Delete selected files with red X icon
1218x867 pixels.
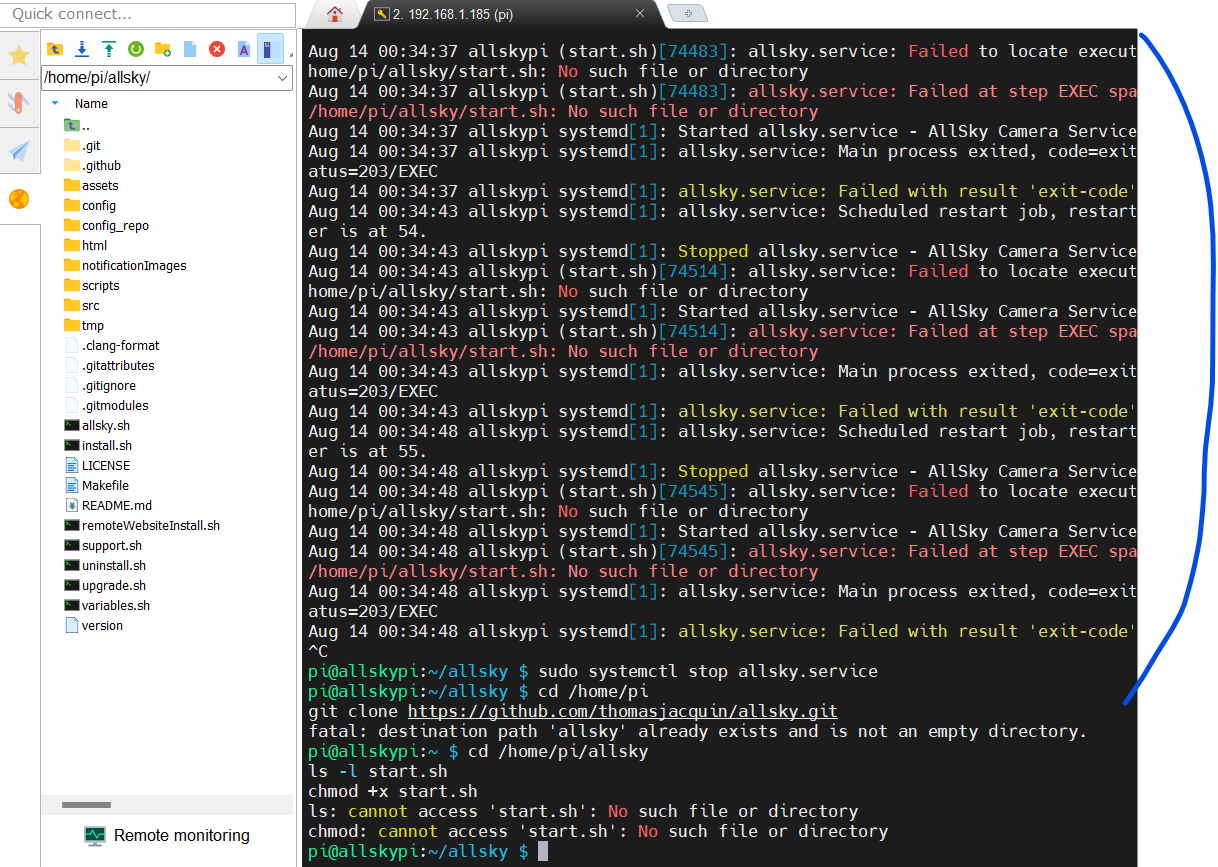click(217, 48)
